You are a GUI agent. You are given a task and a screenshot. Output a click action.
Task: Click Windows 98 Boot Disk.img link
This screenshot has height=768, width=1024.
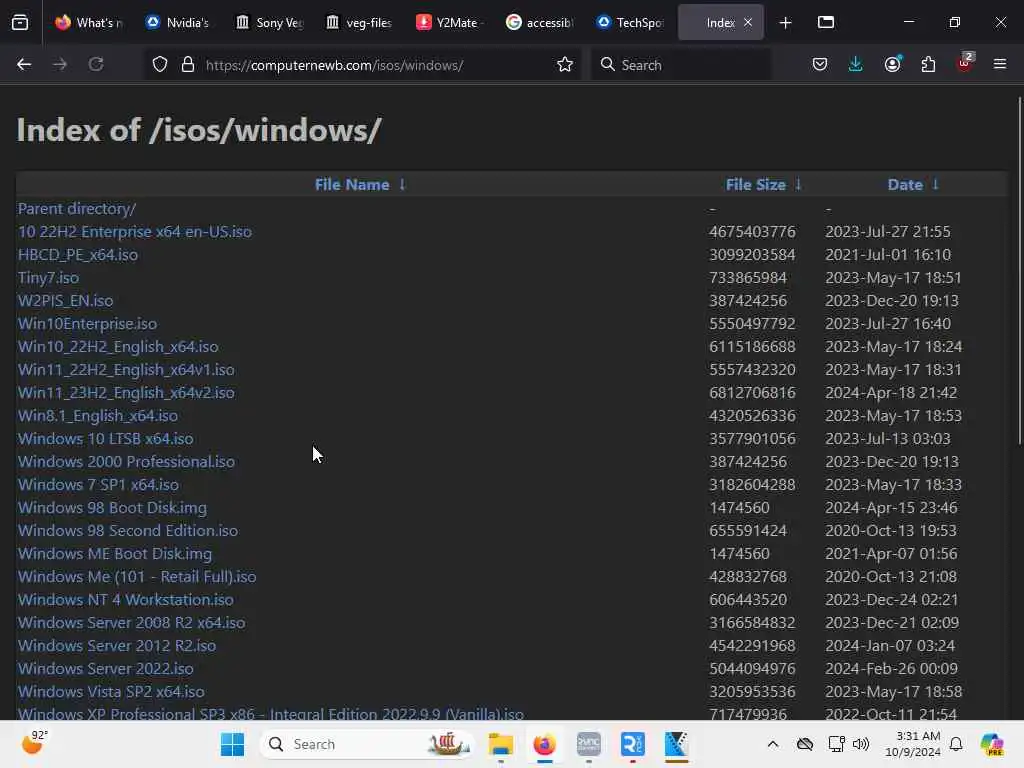coord(112,507)
